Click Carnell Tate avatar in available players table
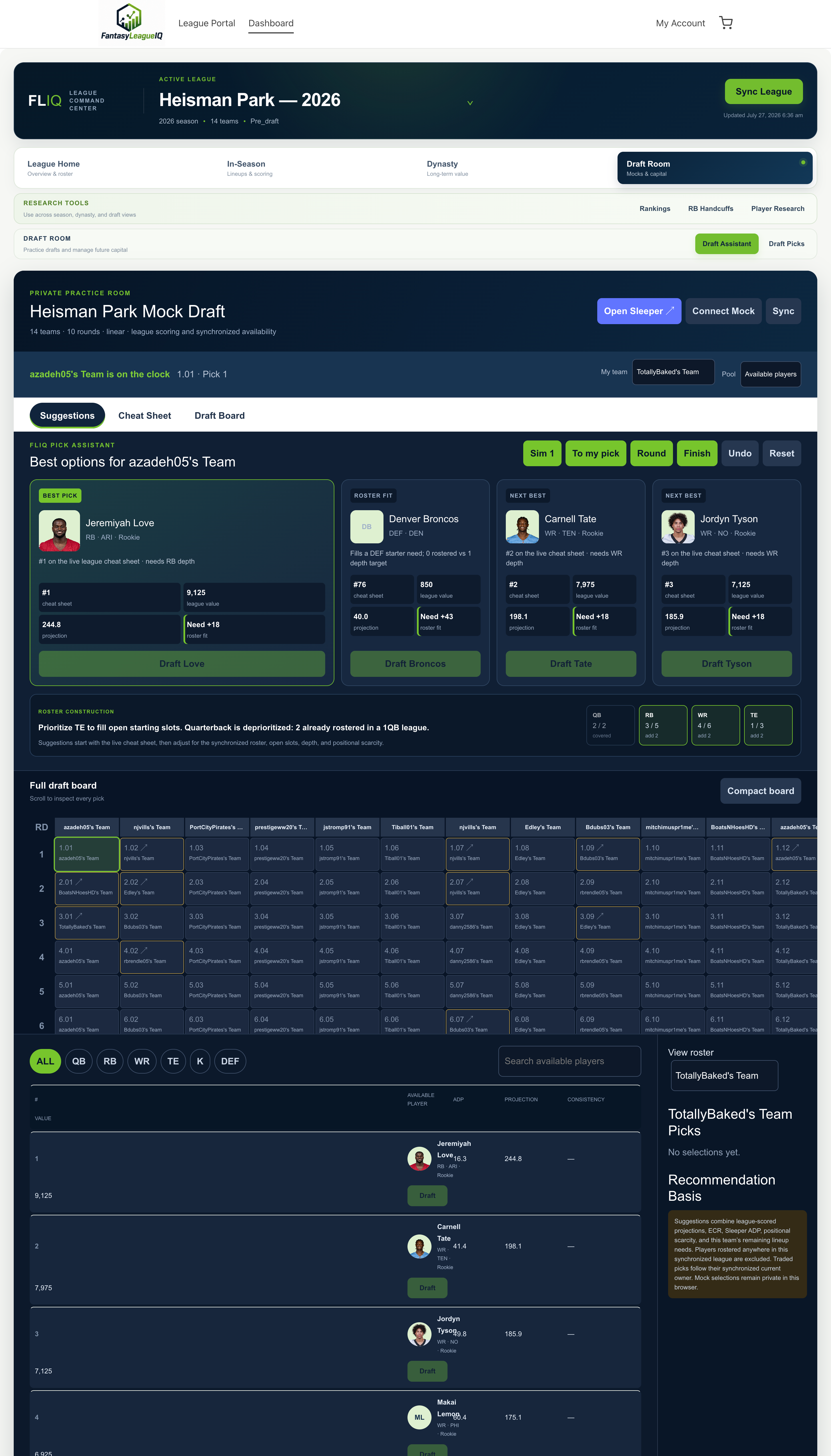The height and width of the screenshot is (1456, 831). click(x=420, y=1246)
